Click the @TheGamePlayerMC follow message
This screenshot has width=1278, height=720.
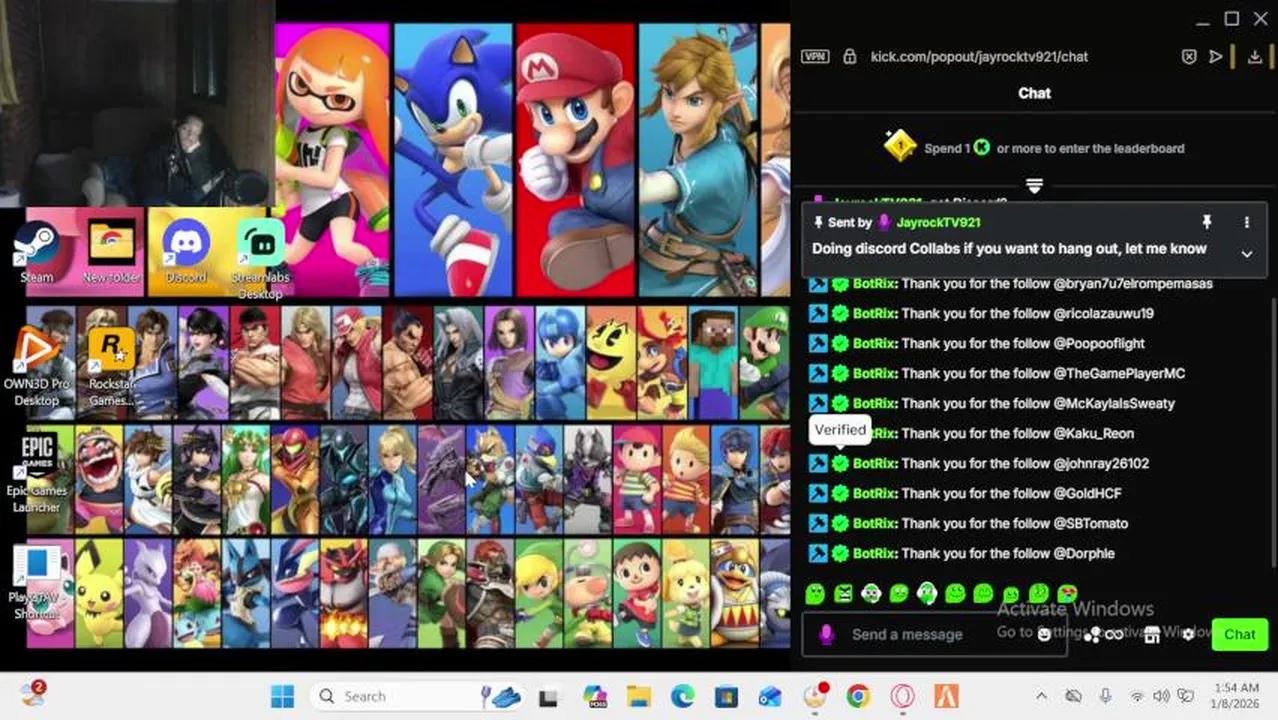tap(996, 373)
